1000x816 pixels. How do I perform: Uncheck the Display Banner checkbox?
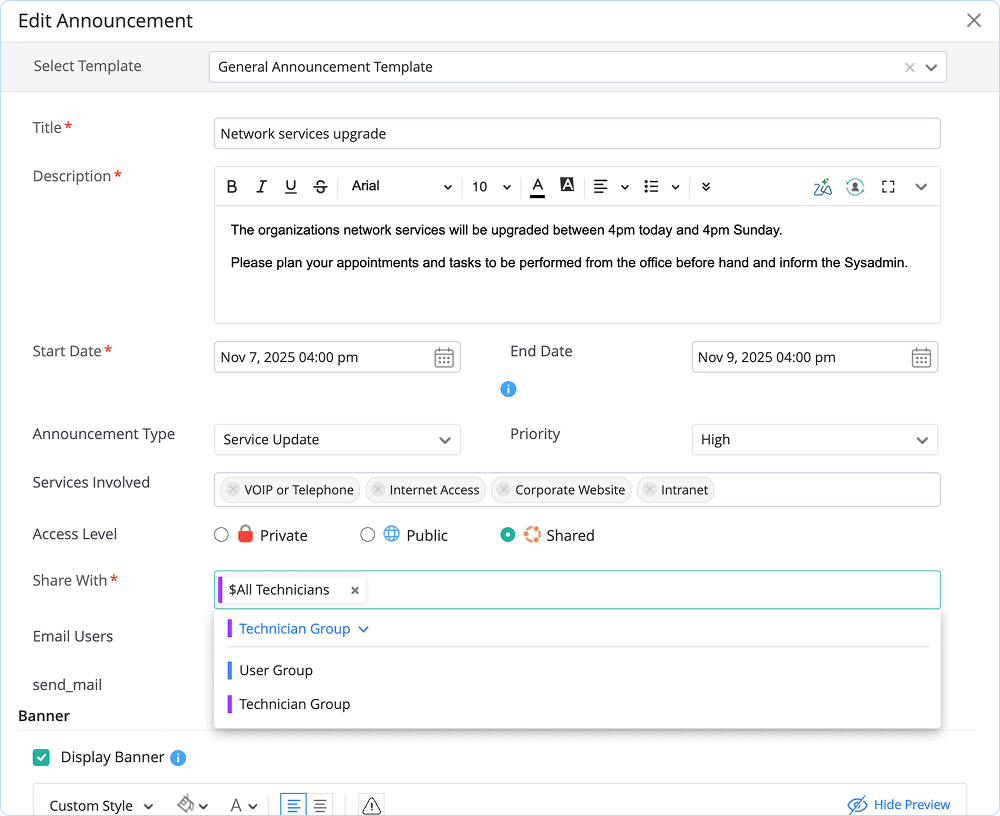(42, 757)
